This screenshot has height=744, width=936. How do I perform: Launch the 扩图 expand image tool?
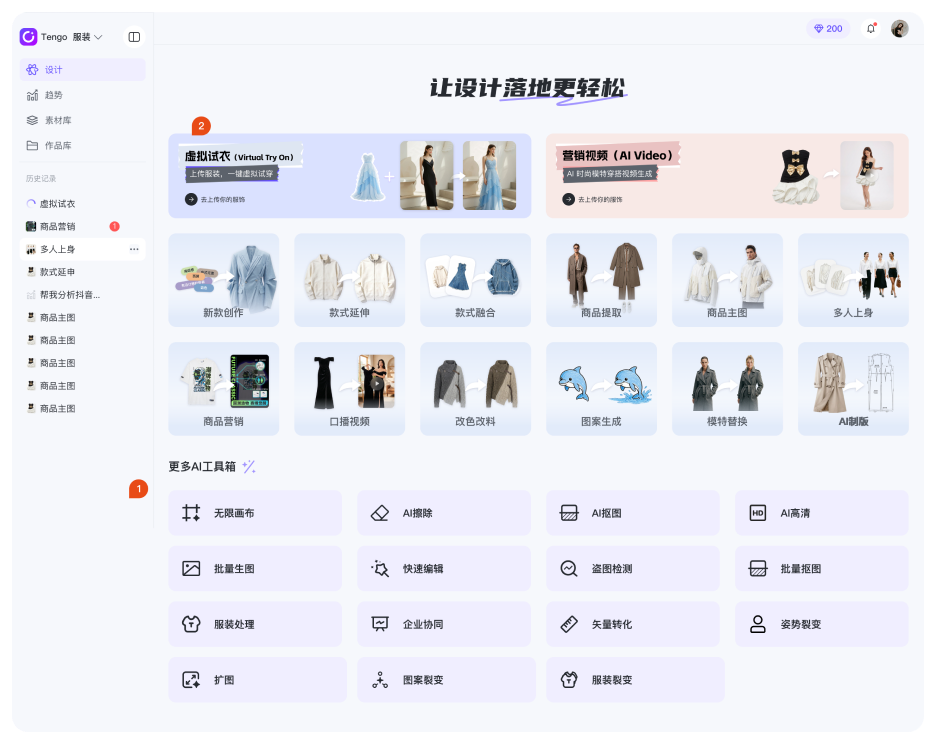coord(257,680)
